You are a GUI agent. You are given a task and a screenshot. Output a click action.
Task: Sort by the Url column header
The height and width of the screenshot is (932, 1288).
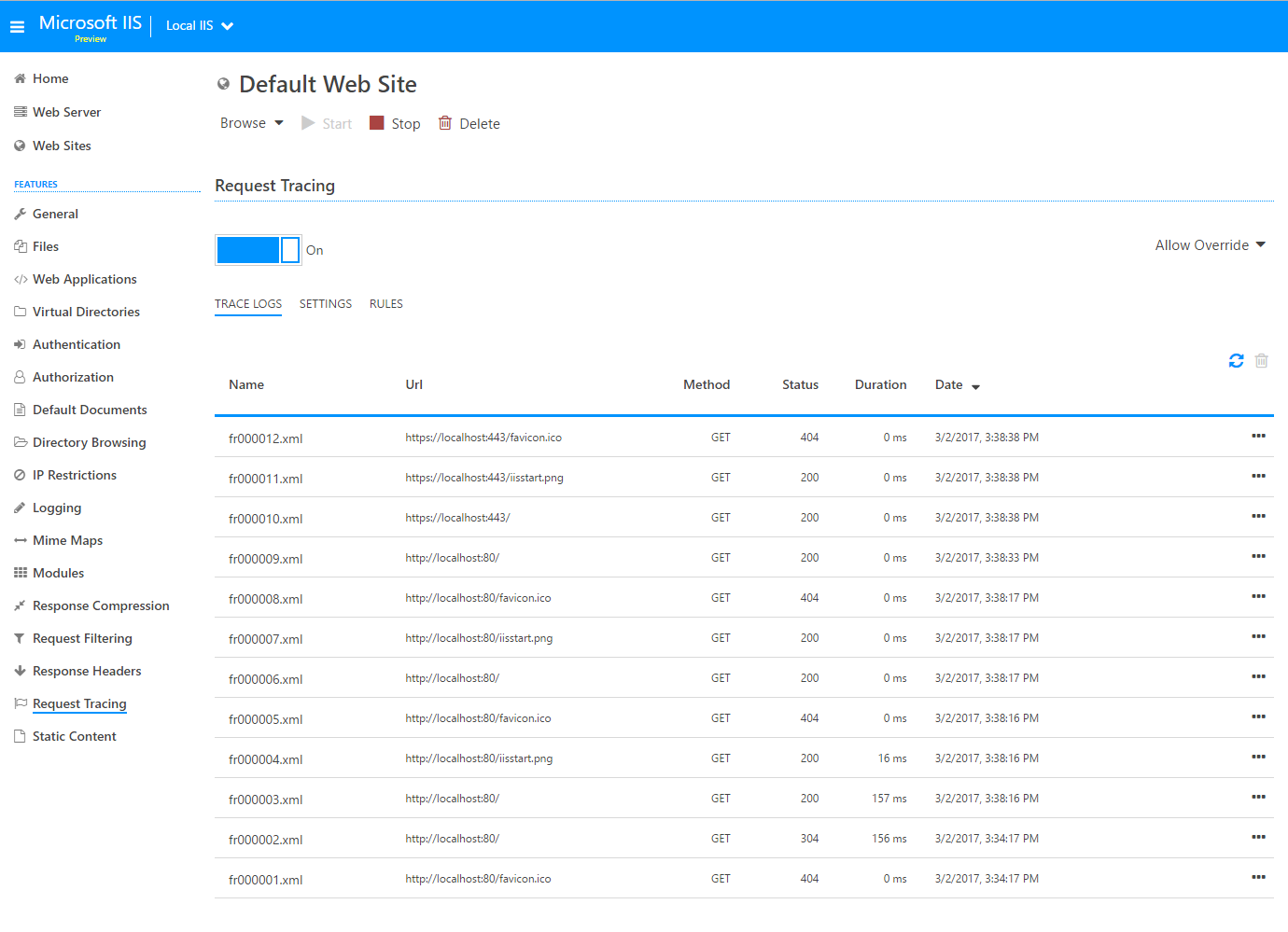pyautogui.click(x=414, y=384)
